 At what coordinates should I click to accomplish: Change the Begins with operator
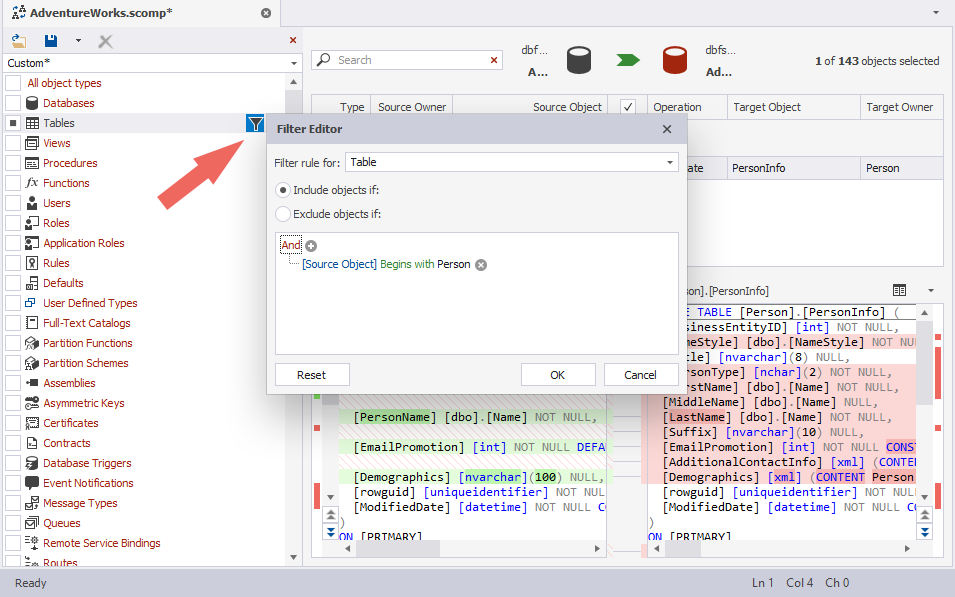(407, 264)
